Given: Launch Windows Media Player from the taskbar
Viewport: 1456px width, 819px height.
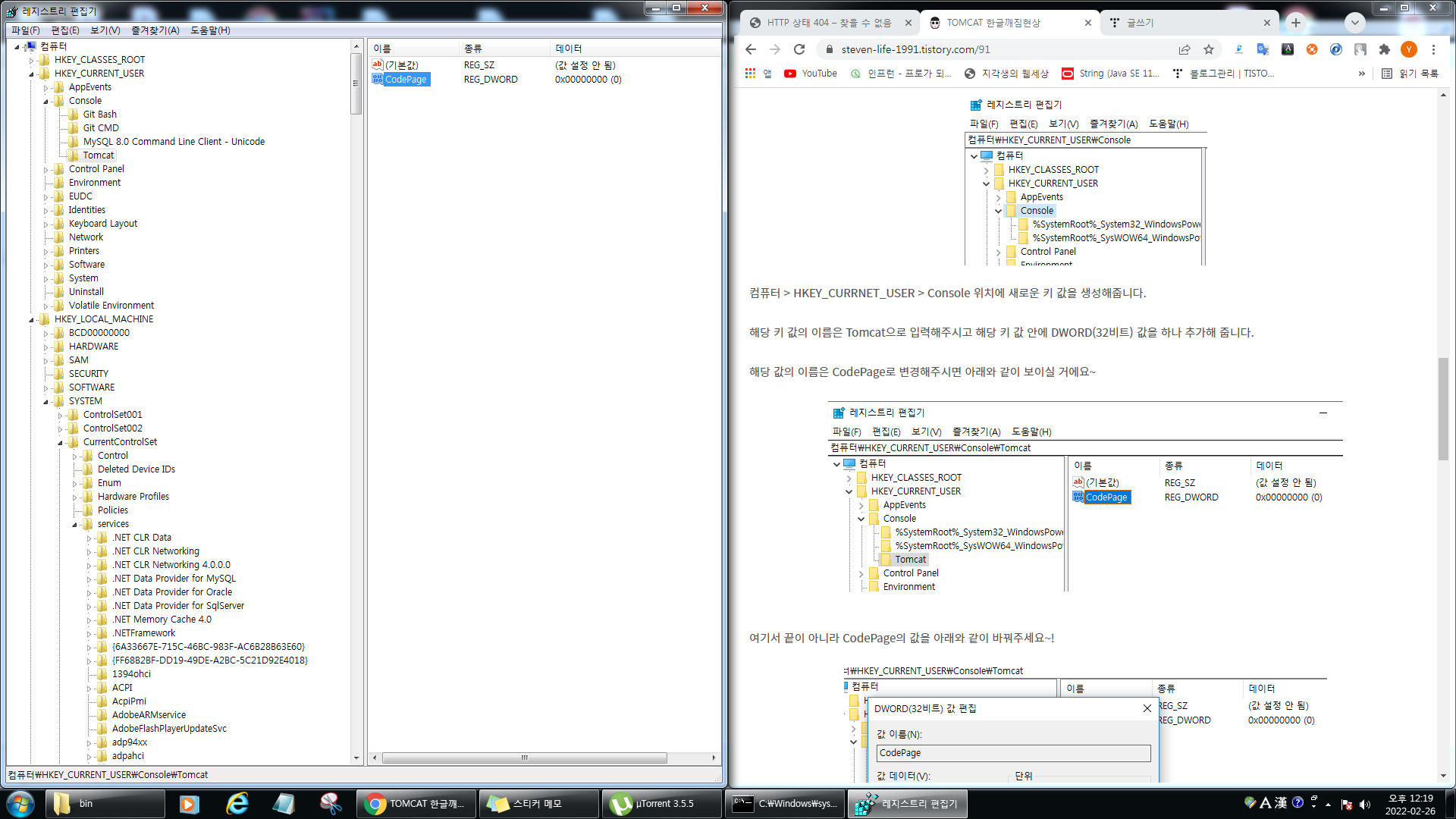Looking at the screenshot, I should tap(189, 804).
